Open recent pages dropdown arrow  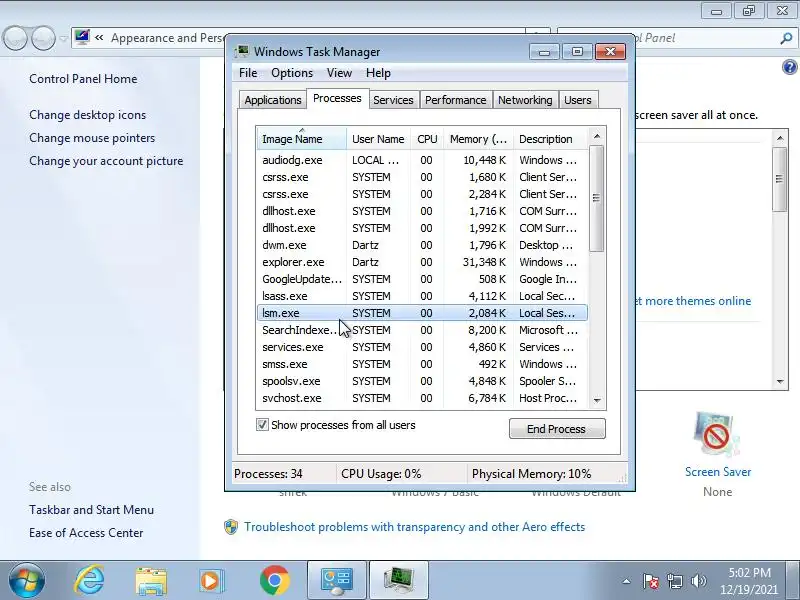63,38
